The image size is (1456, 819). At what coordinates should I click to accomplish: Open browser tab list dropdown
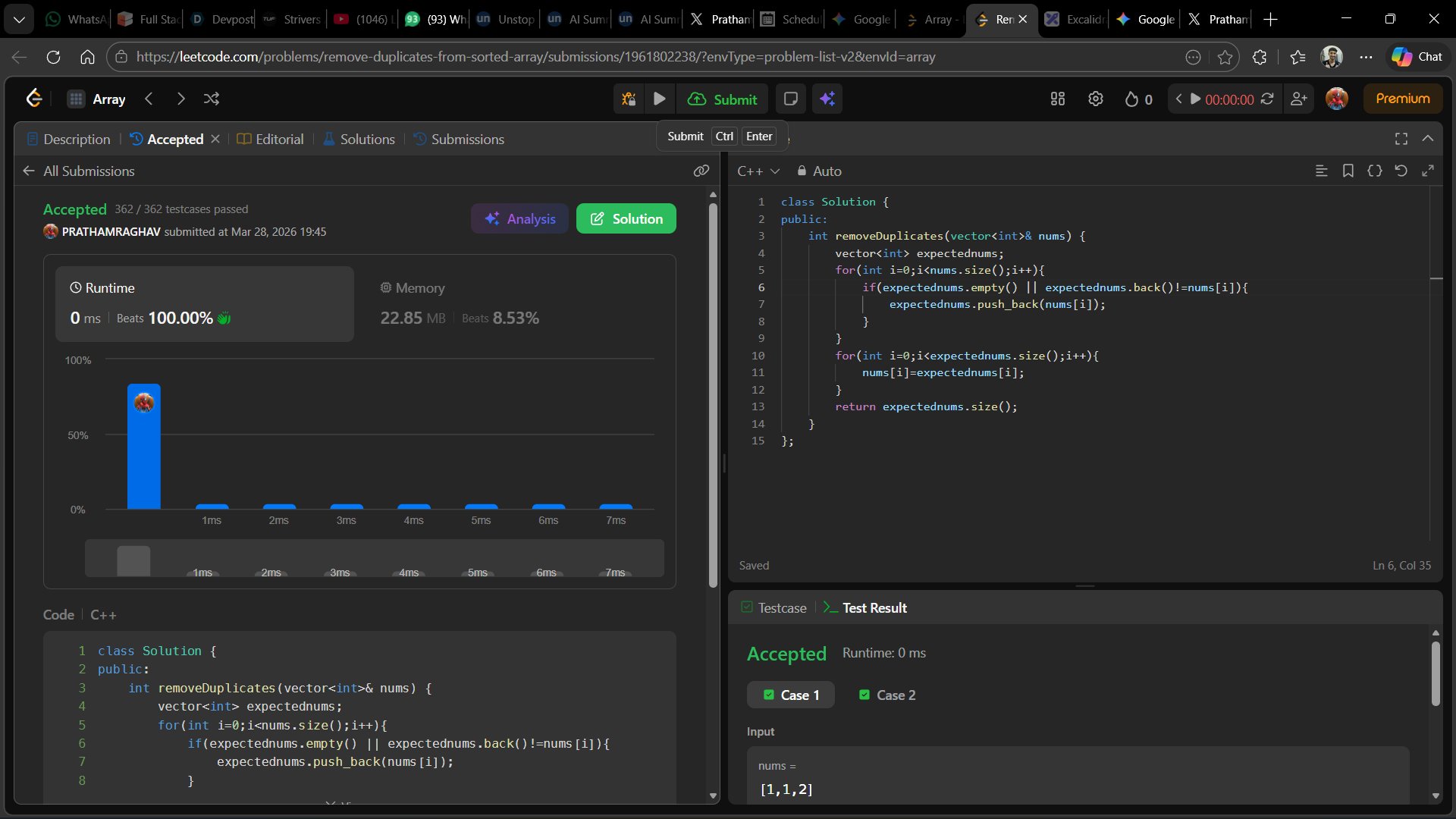[x=19, y=19]
